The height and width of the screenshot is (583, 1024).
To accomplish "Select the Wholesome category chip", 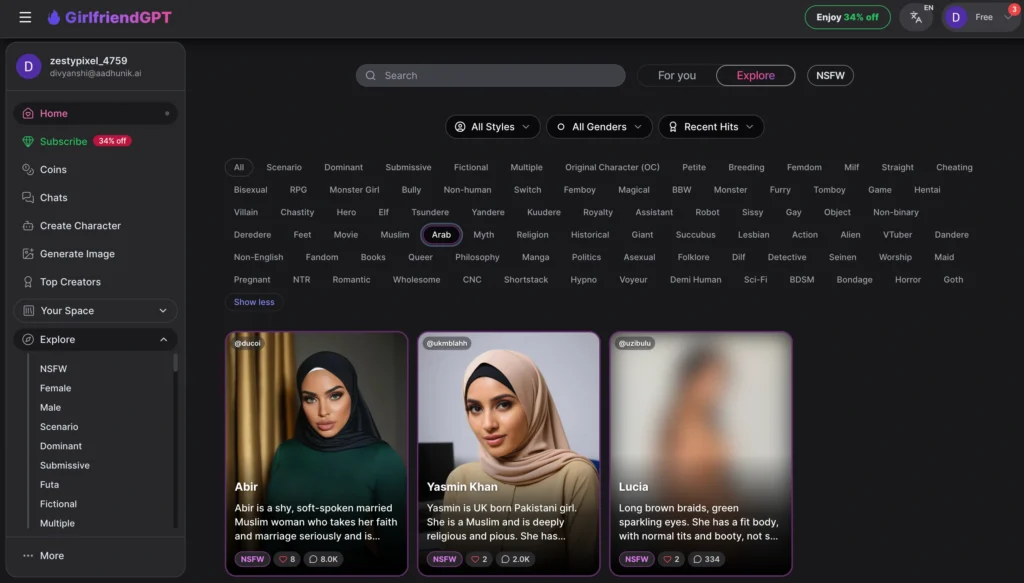I will tap(416, 280).
